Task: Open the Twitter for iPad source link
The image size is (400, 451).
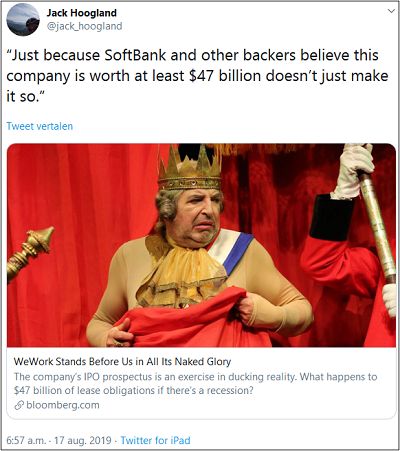Action: (155, 440)
